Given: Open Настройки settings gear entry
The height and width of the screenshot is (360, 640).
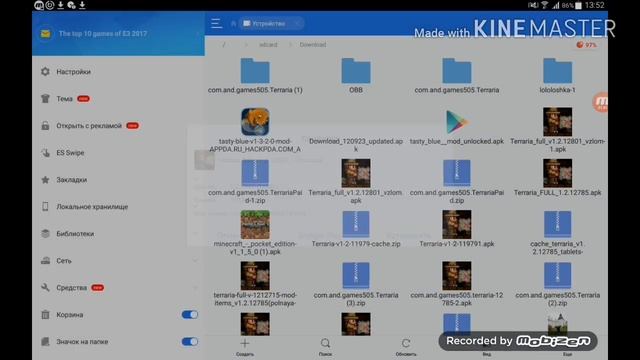Looking at the screenshot, I should [45, 72].
